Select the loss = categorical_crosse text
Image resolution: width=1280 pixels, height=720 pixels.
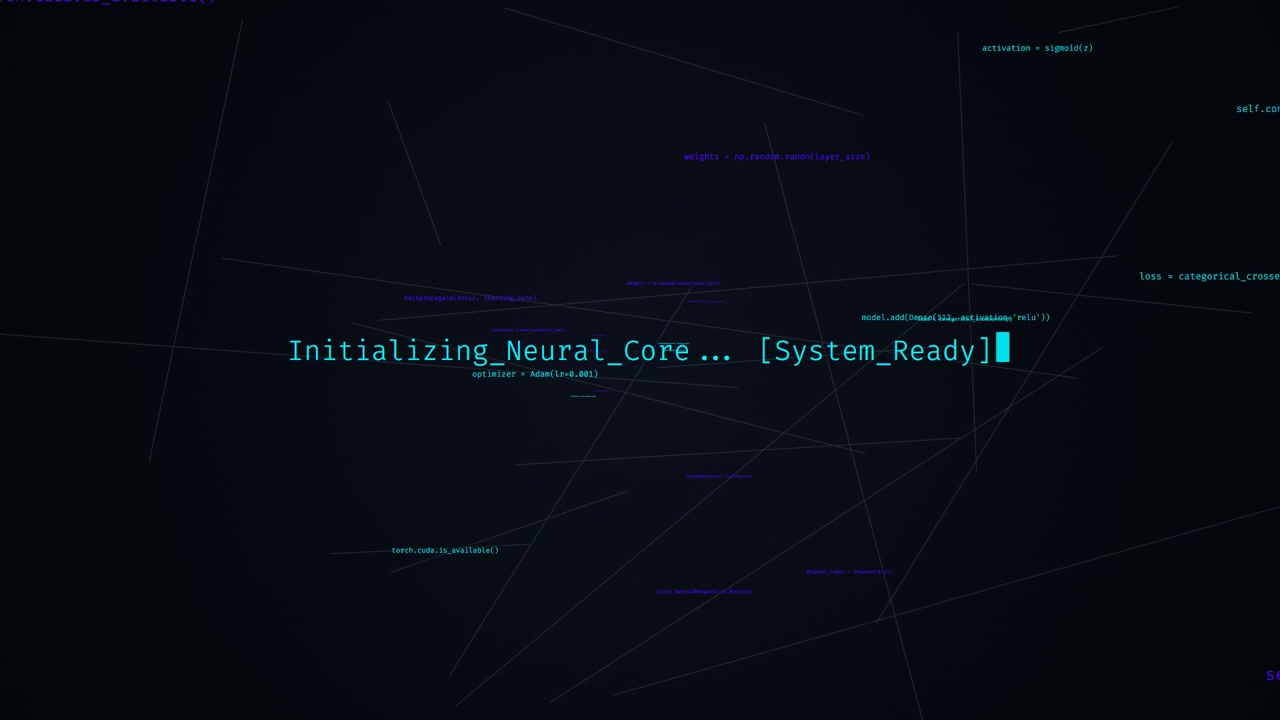click(x=1209, y=276)
